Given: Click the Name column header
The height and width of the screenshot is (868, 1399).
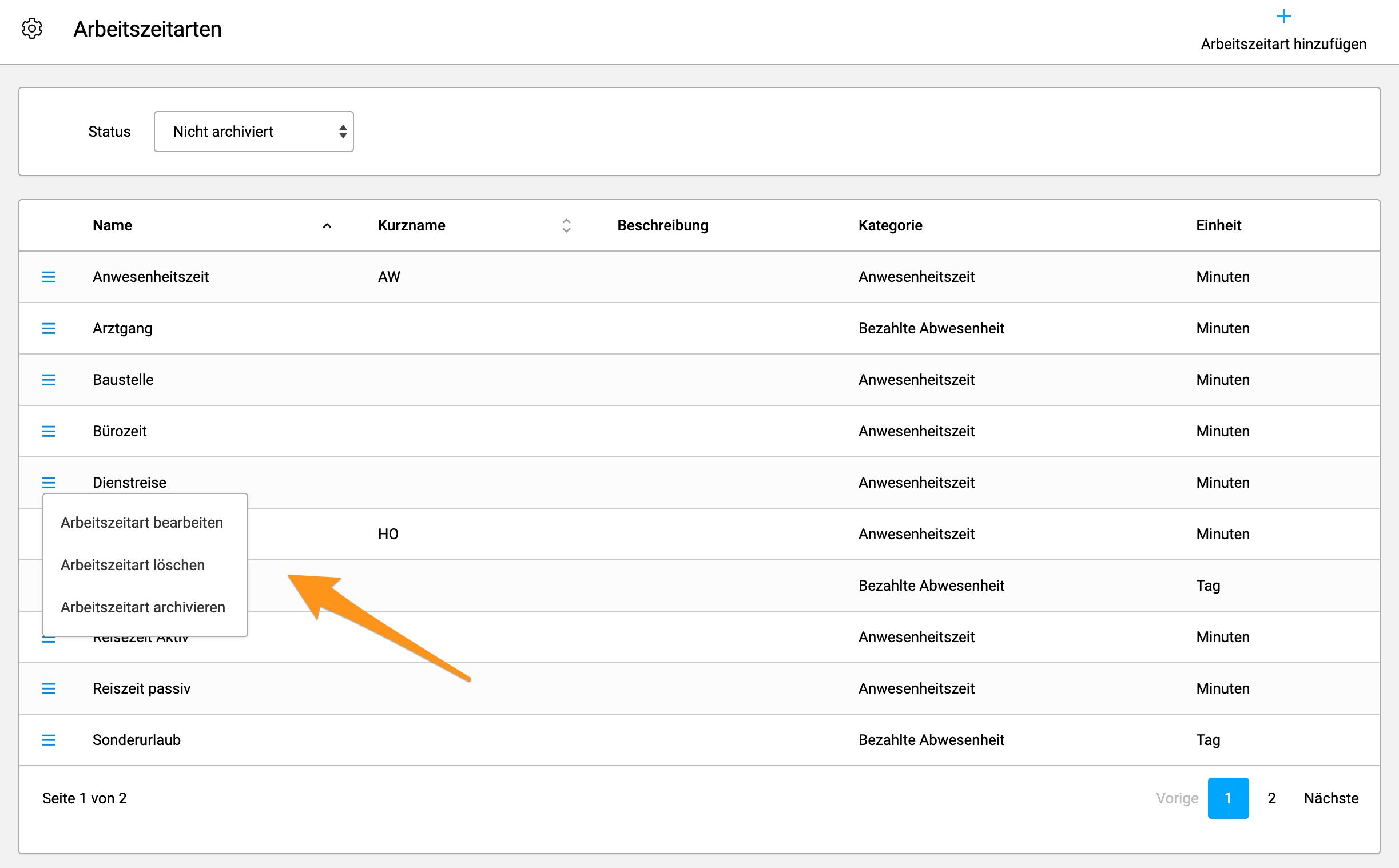Looking at the screenshot, I should (112, 226).
